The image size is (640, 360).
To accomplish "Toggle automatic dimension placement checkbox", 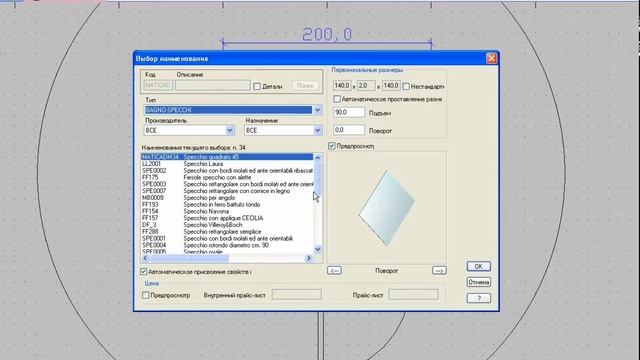I will (337, 99).
